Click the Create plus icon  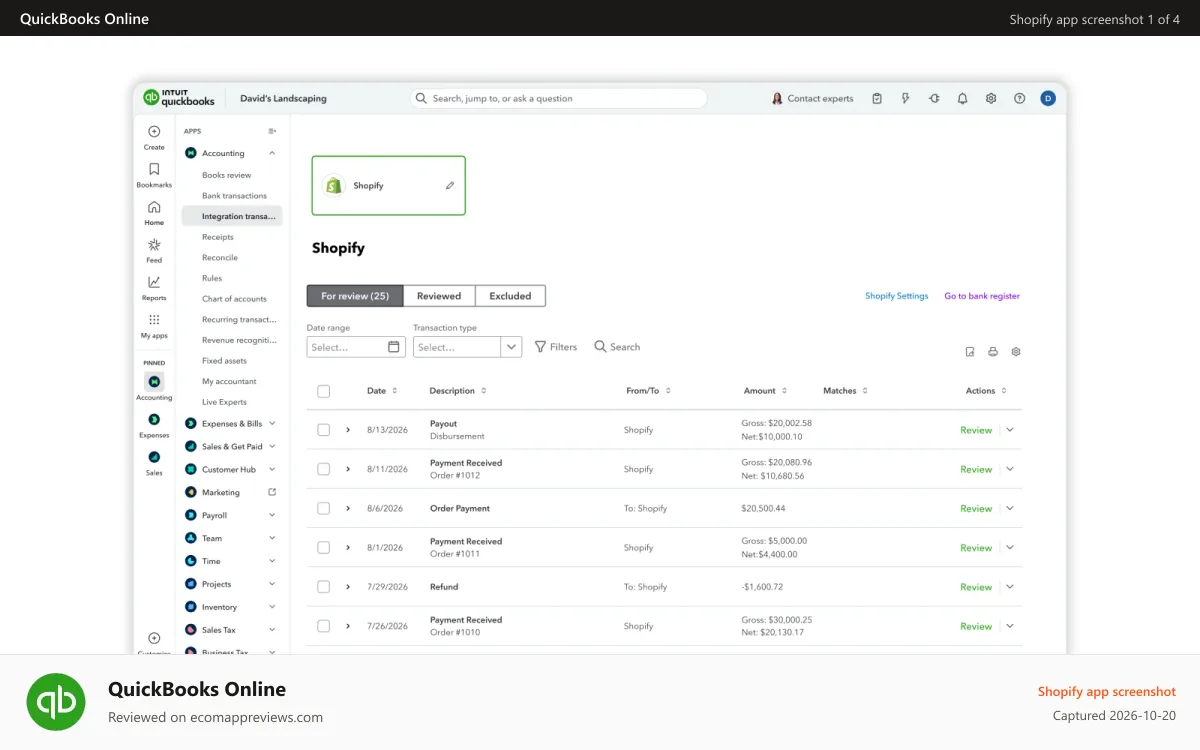click(154, 131)
